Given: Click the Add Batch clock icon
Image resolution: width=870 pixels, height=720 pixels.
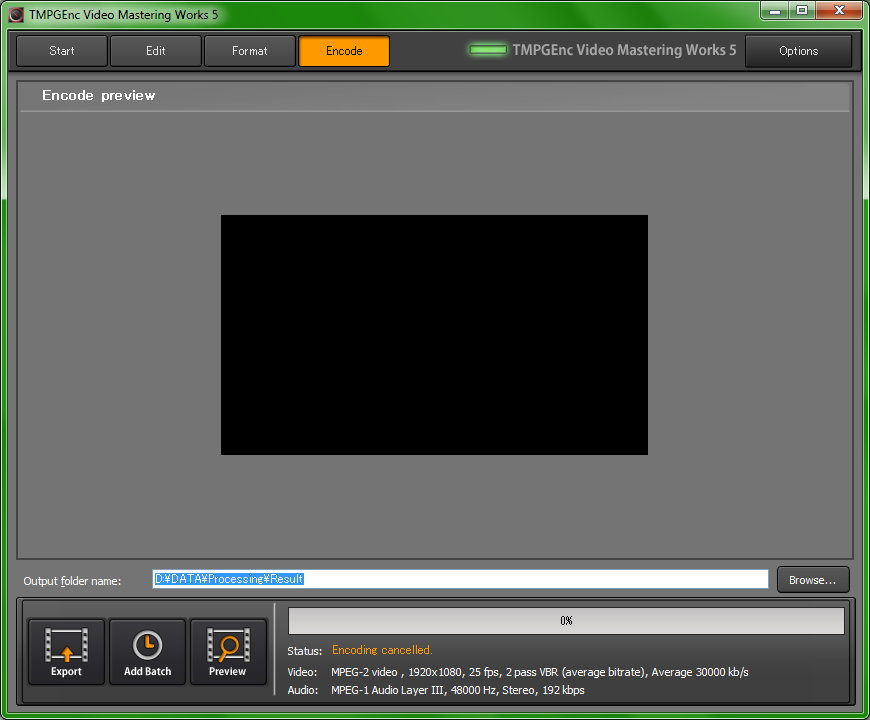Looking at the screenshot, I should tap(147, 652).
